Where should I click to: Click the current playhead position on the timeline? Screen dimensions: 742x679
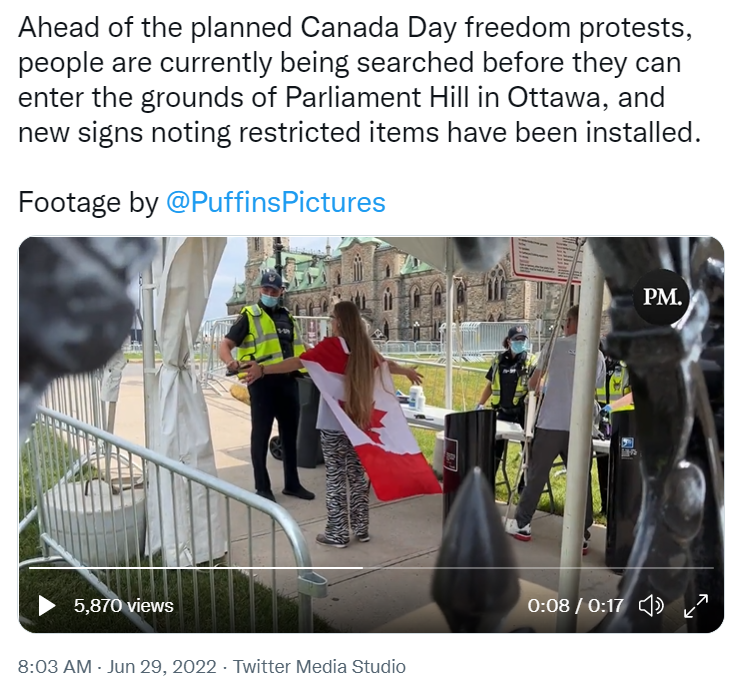click(x=362, y=567)
